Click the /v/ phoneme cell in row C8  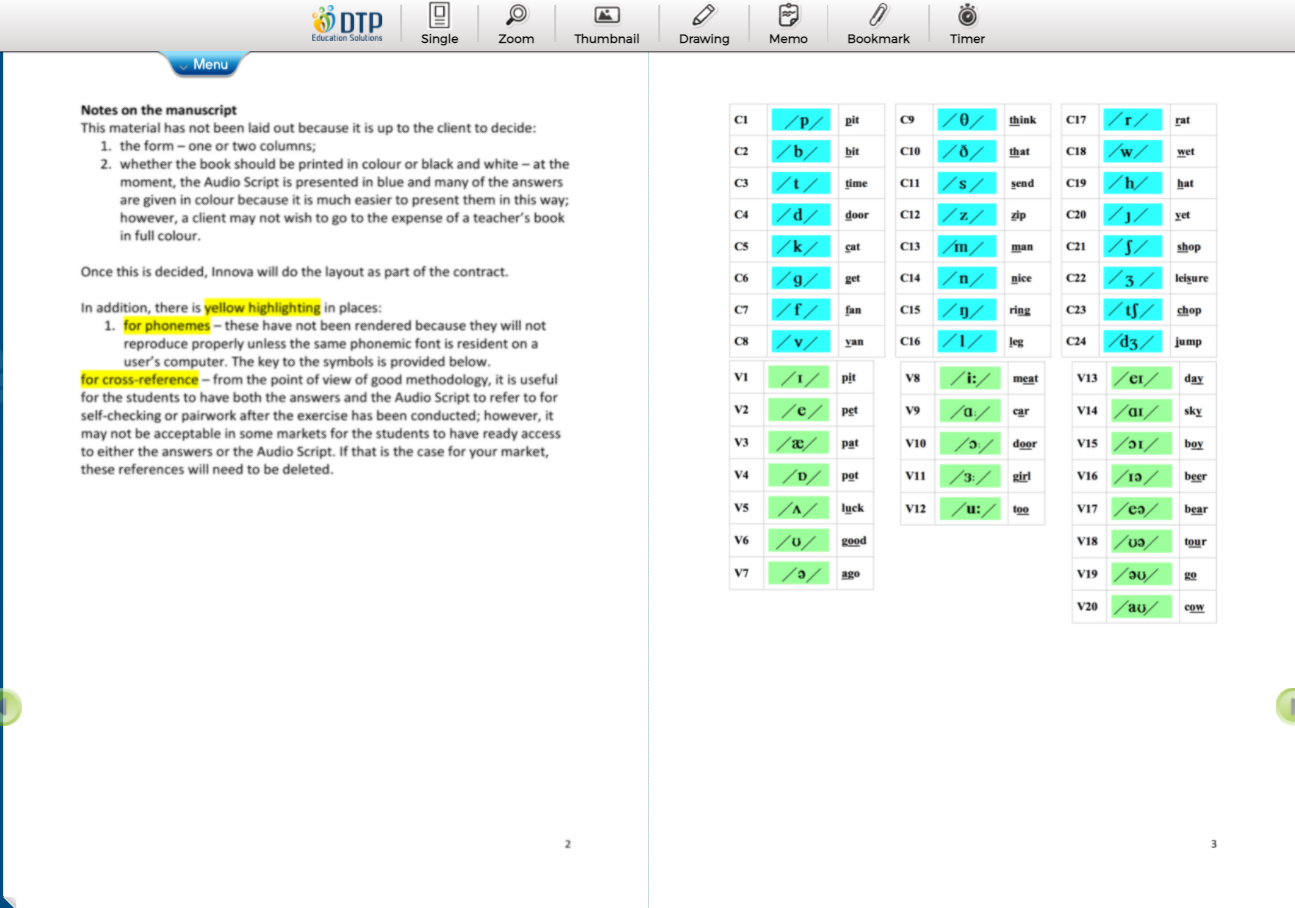(801, 341)
